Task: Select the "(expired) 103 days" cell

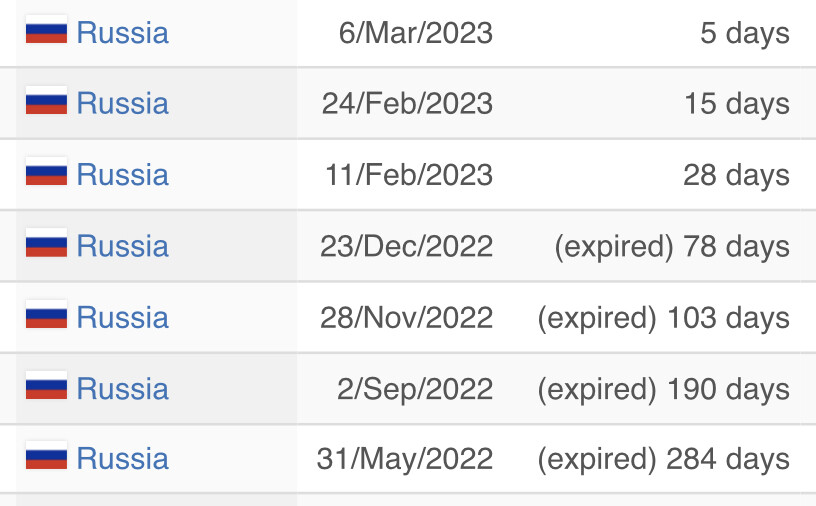Action: [663, 318]
